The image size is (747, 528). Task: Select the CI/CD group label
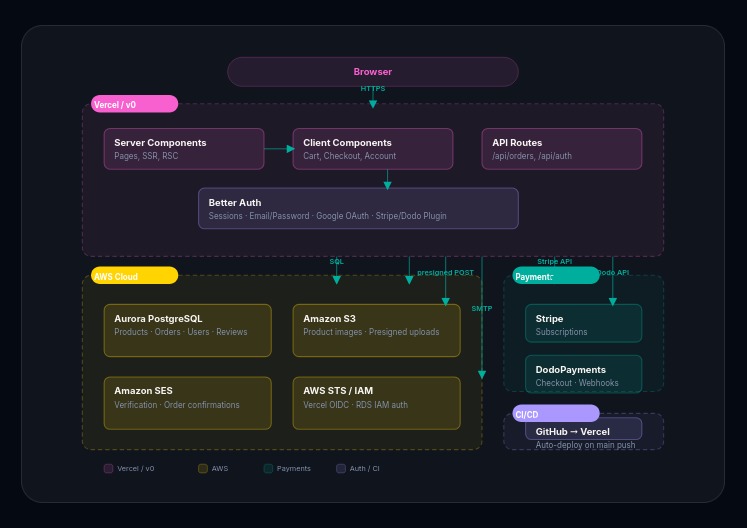[555, 413]
